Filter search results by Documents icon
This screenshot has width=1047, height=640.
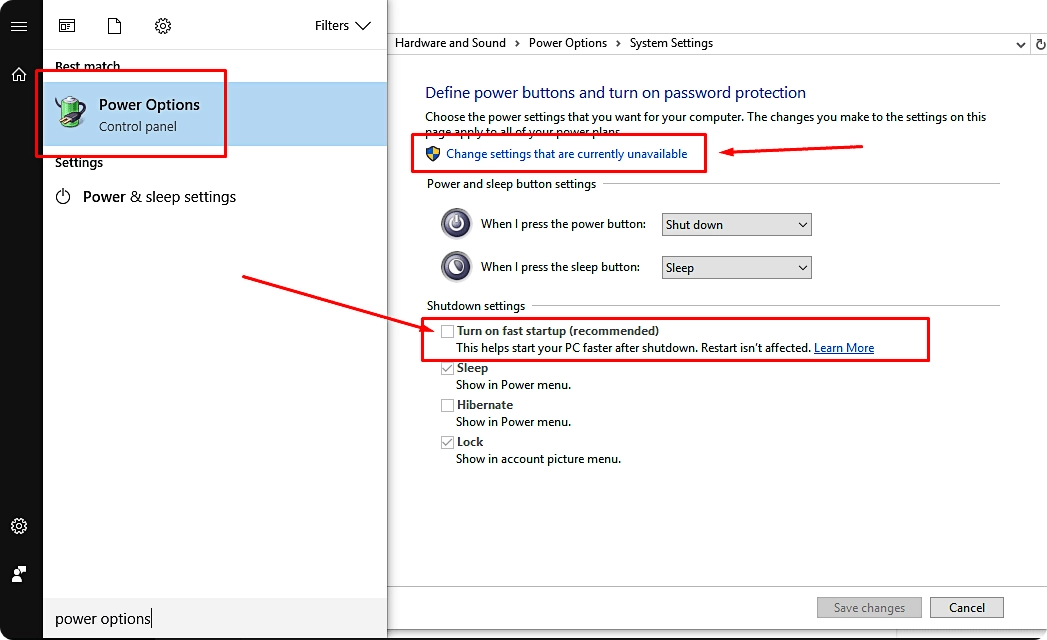[114, 26]
